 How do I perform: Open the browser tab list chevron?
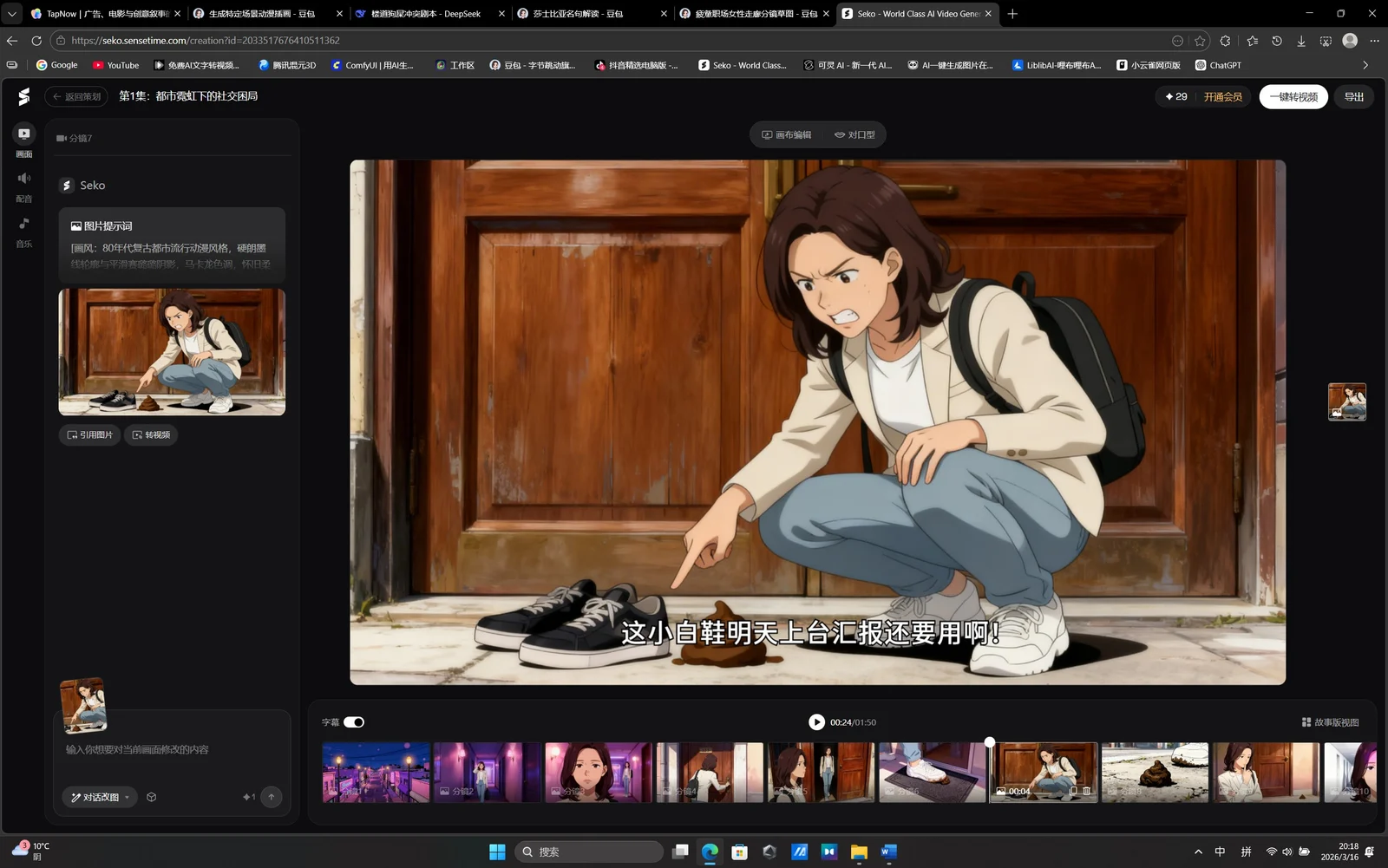(12, 14)
